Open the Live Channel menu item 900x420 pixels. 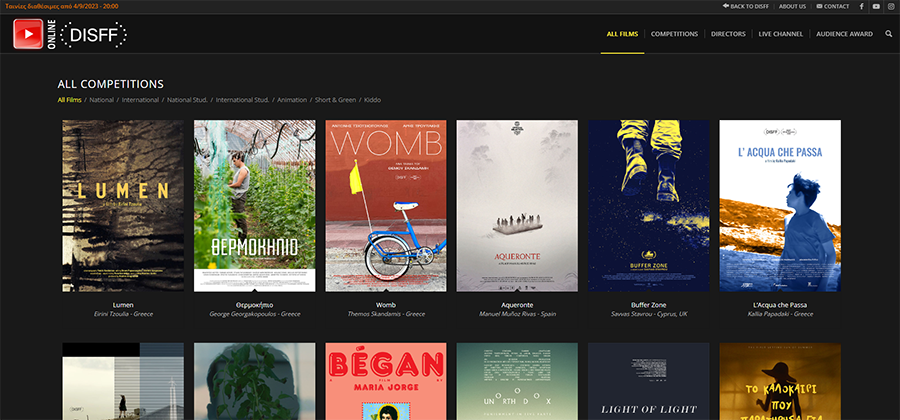780,34
